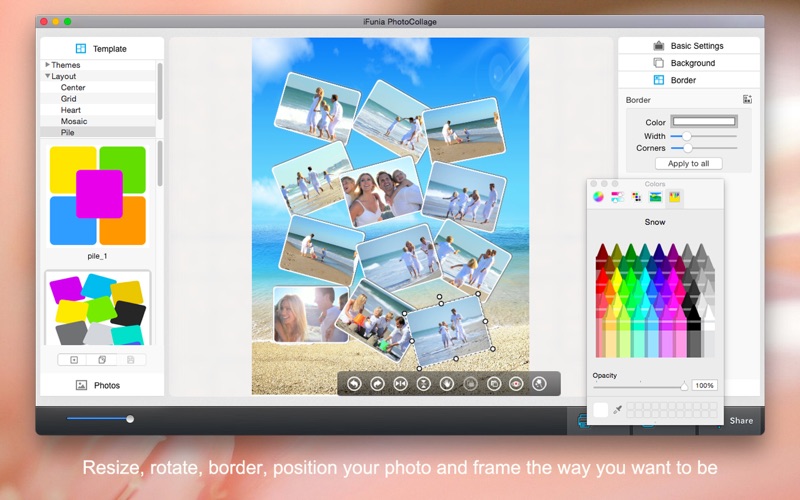This screenshot has height=500, width=800.
Task: Flip the selected photo vertically
Action: point(423,384)
